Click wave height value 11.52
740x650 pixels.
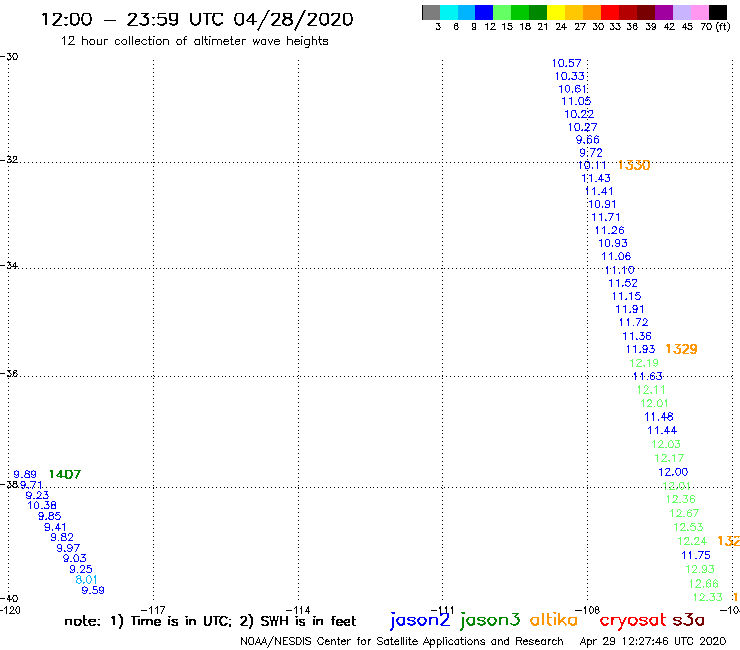pos(622,283)
